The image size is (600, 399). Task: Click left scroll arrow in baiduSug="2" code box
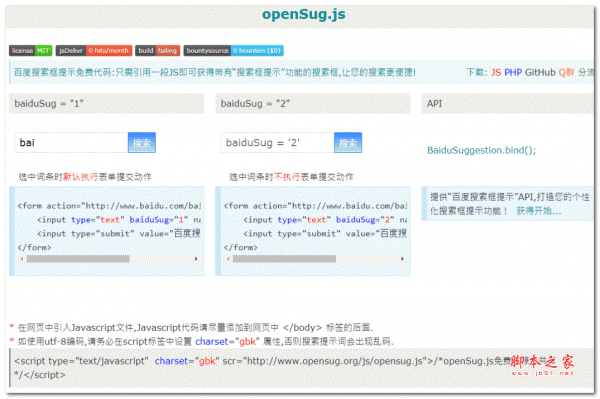pyautogui.click(x=228, y=259)
